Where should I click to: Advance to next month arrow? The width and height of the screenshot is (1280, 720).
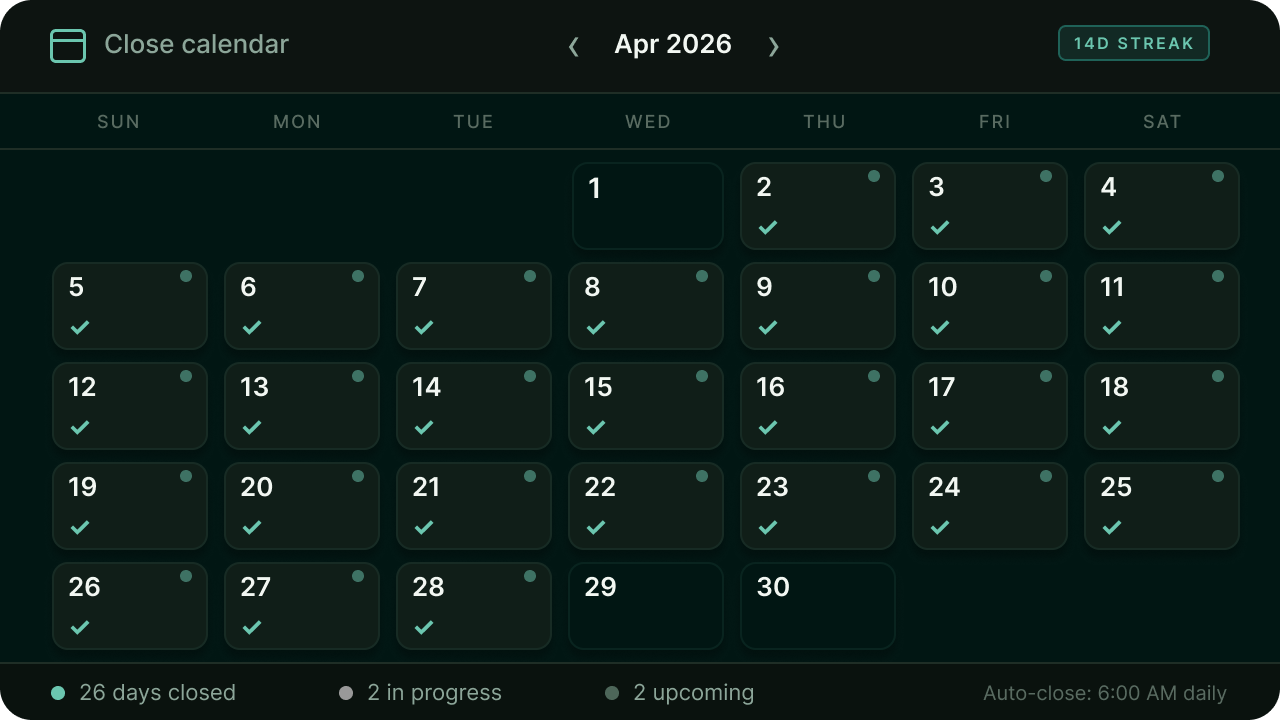(773, 46)
